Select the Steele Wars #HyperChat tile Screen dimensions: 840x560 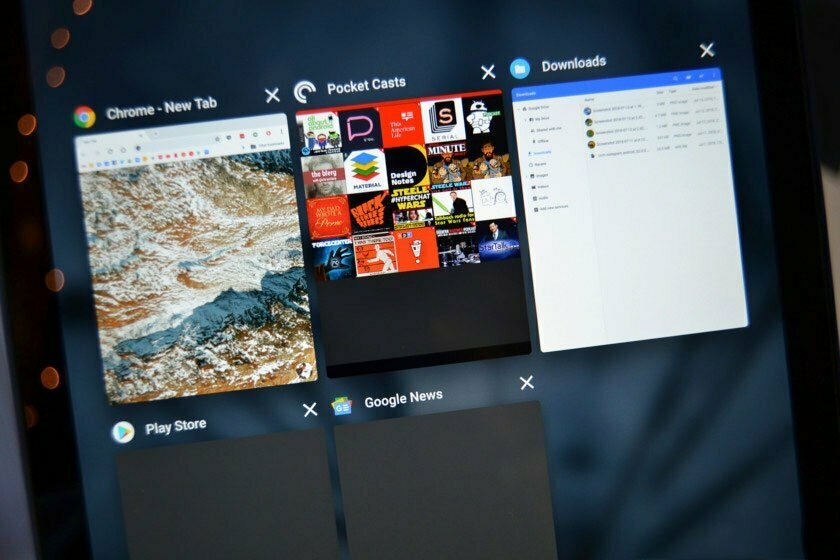tap(411, 208)
